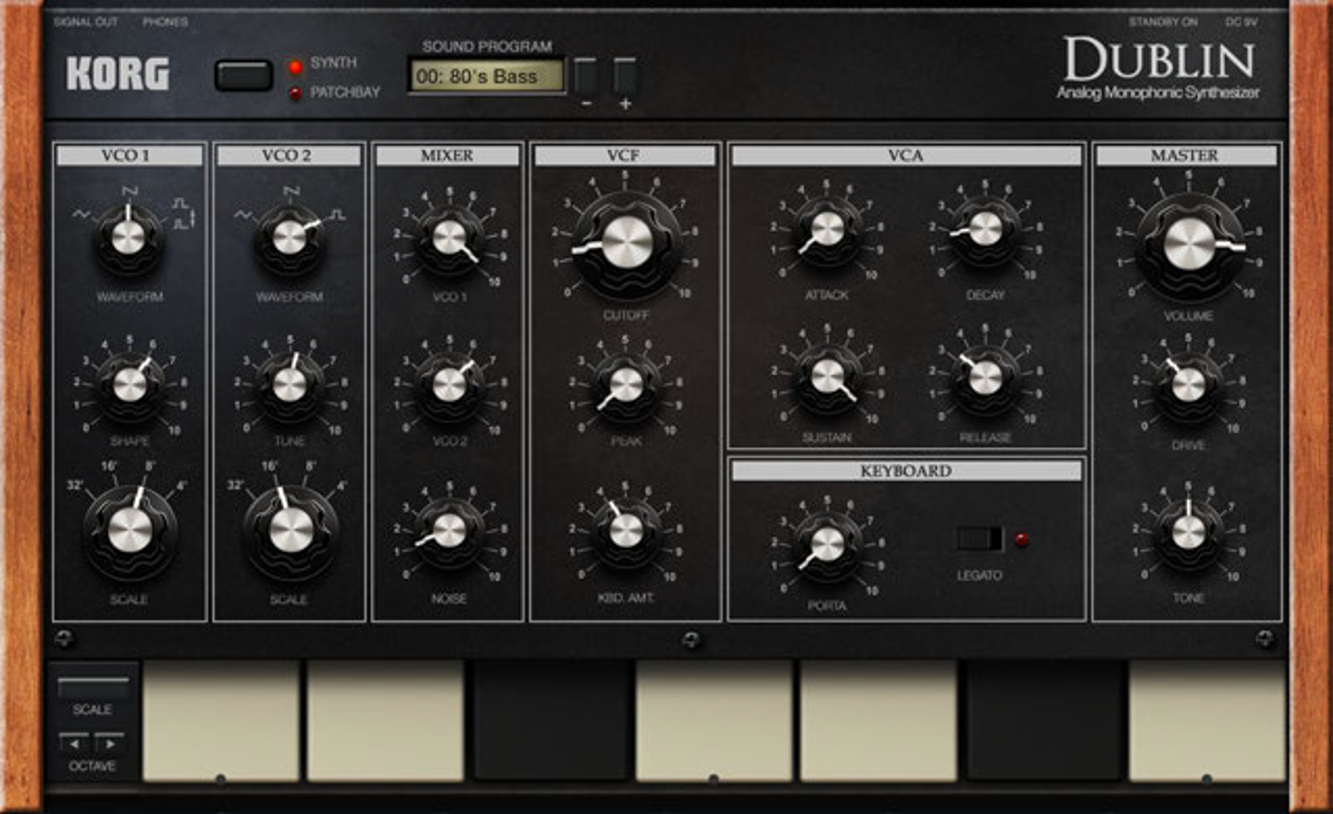Click the VCO 2 waveform selector knob
Image resolution: width=1333 pixels, height=814 pixels.
pos(289,237)
